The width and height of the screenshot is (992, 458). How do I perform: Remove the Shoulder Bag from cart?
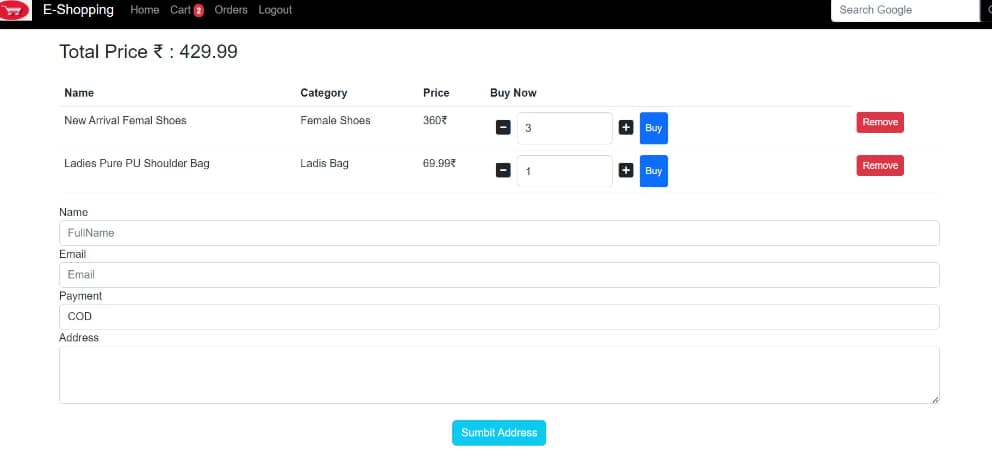[x=880, y=165]
